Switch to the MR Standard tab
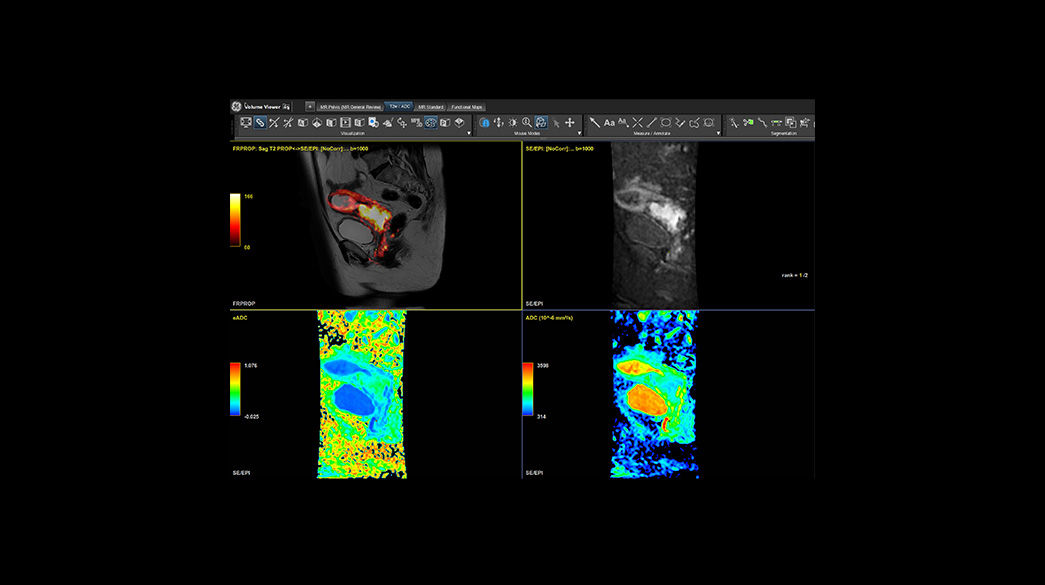The image size is (1045, 585). click(429, 105)
